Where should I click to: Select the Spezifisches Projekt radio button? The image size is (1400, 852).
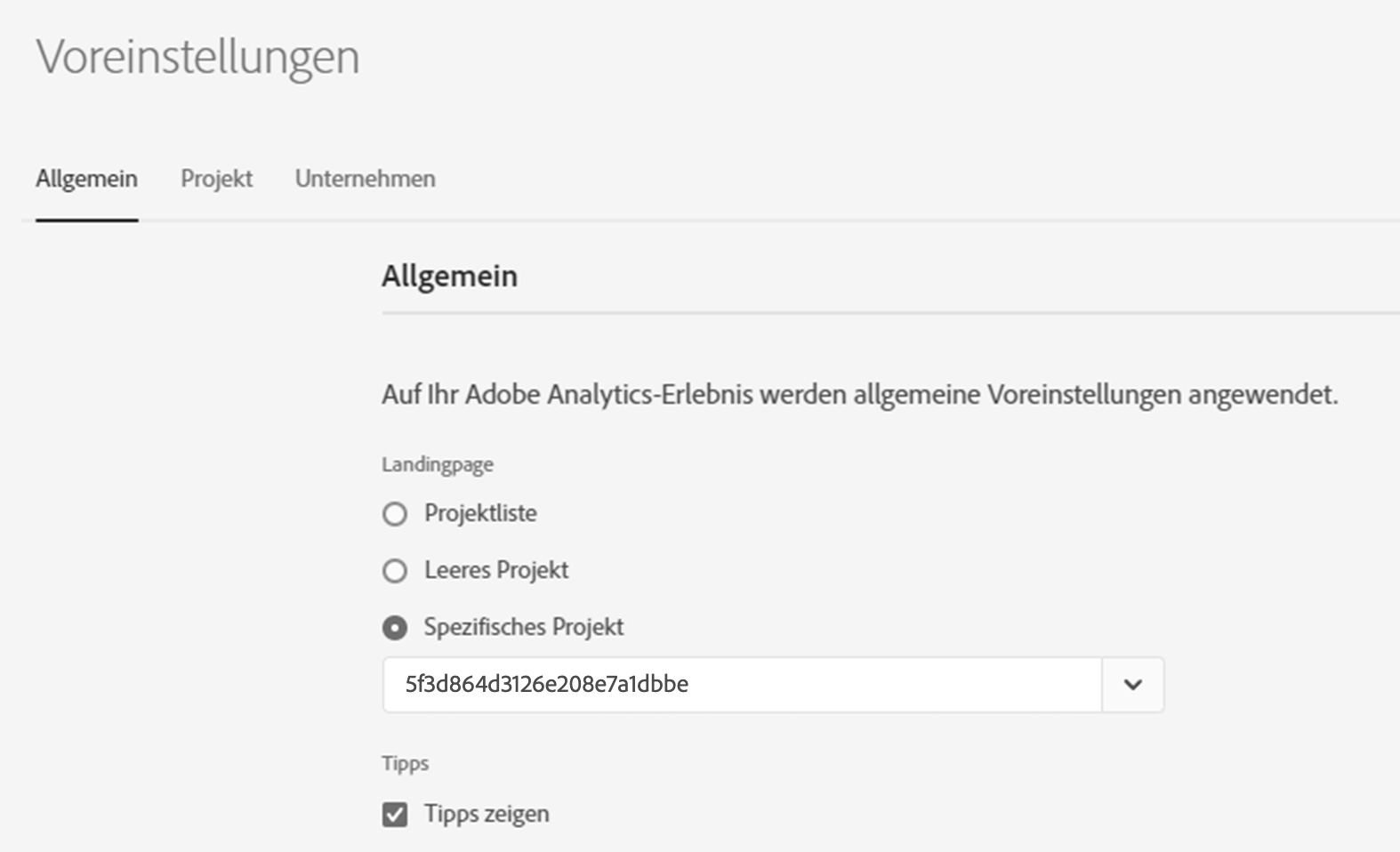[x=395, y=628]
